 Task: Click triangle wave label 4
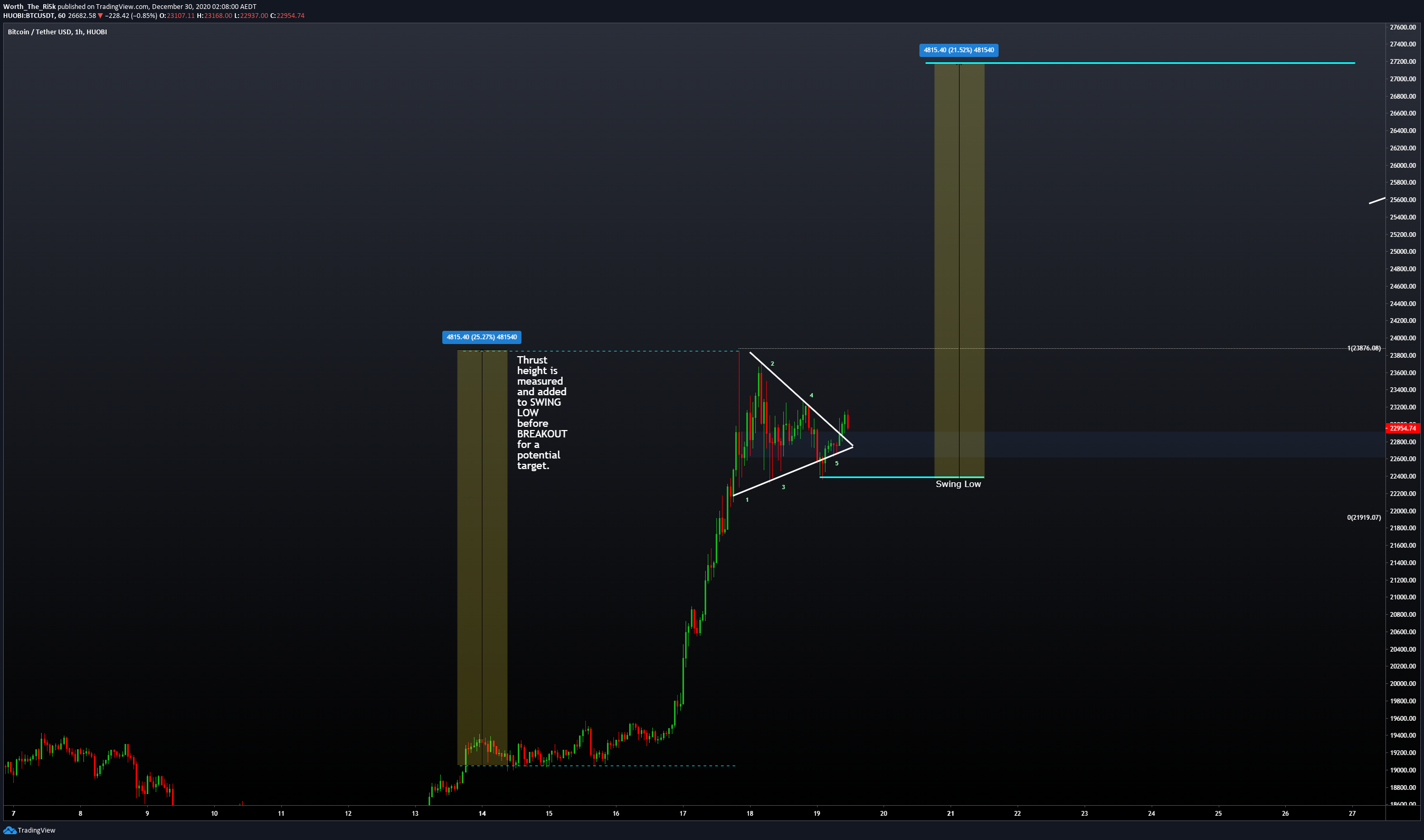point(811,395)
